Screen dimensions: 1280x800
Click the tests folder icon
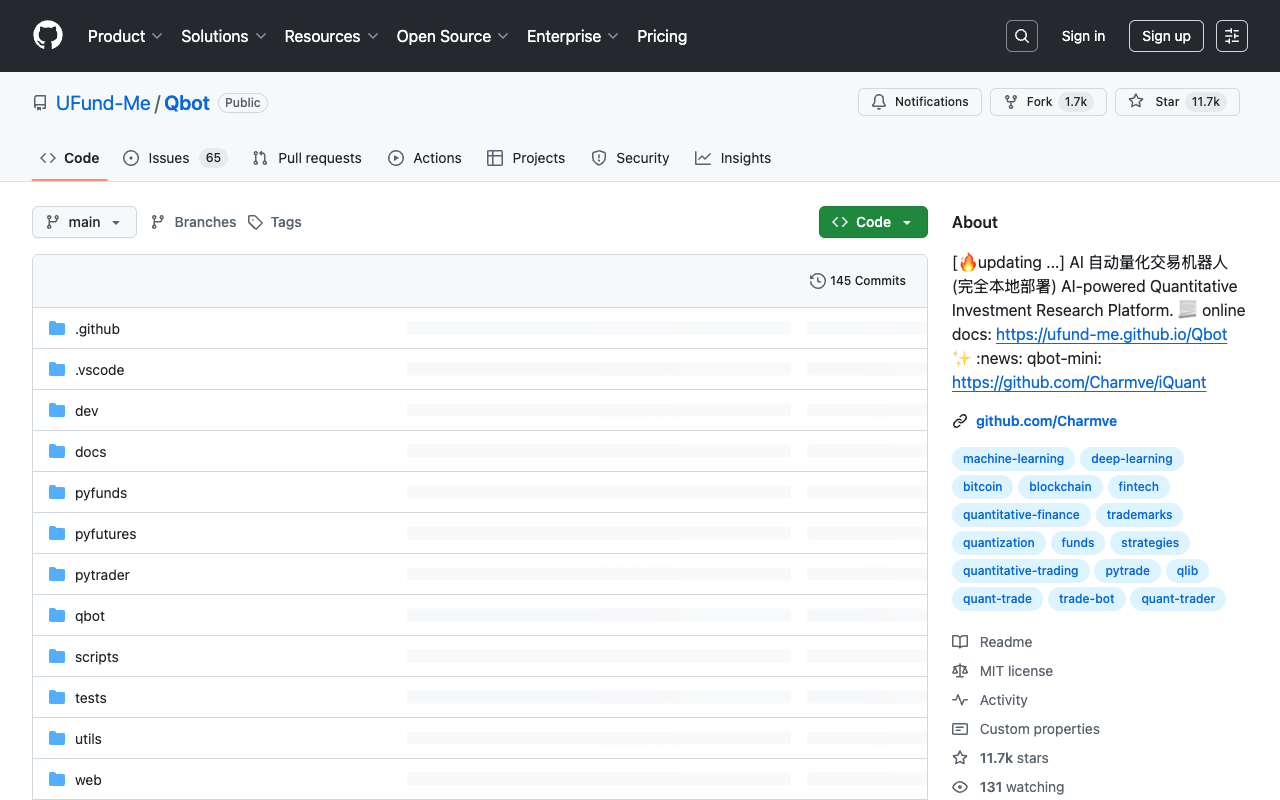pos(57,698)
